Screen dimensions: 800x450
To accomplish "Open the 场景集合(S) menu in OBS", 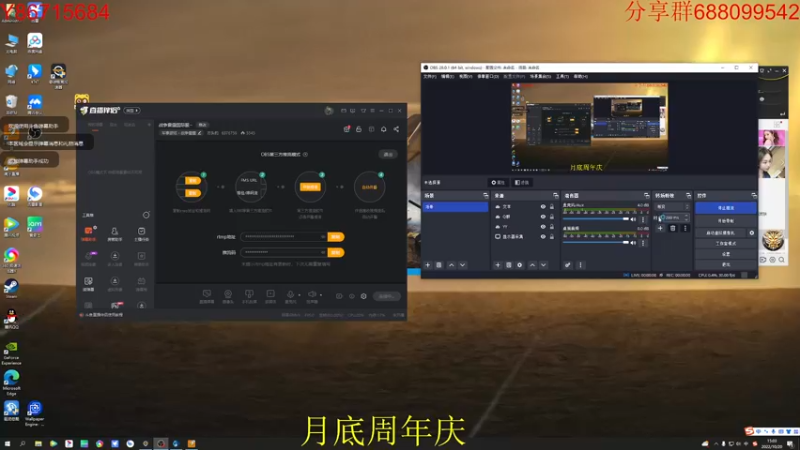I will pos(540,77).
